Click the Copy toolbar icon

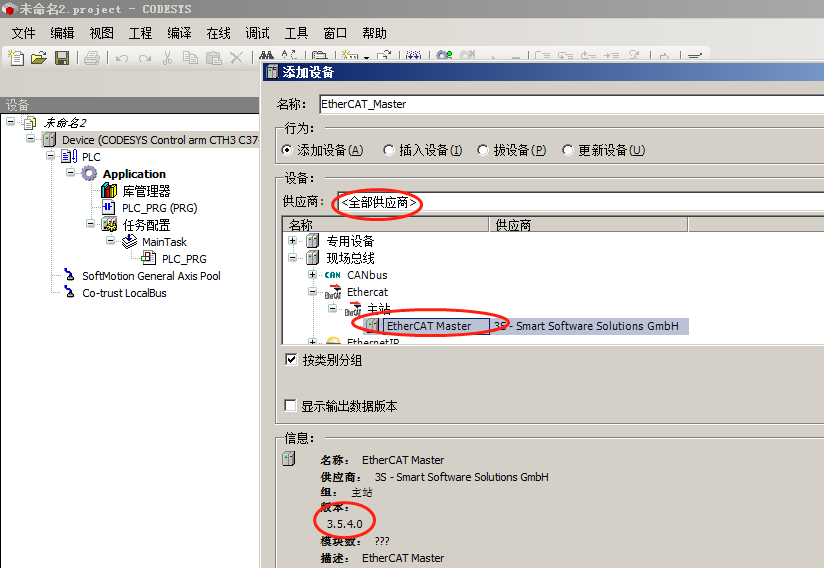190,58
